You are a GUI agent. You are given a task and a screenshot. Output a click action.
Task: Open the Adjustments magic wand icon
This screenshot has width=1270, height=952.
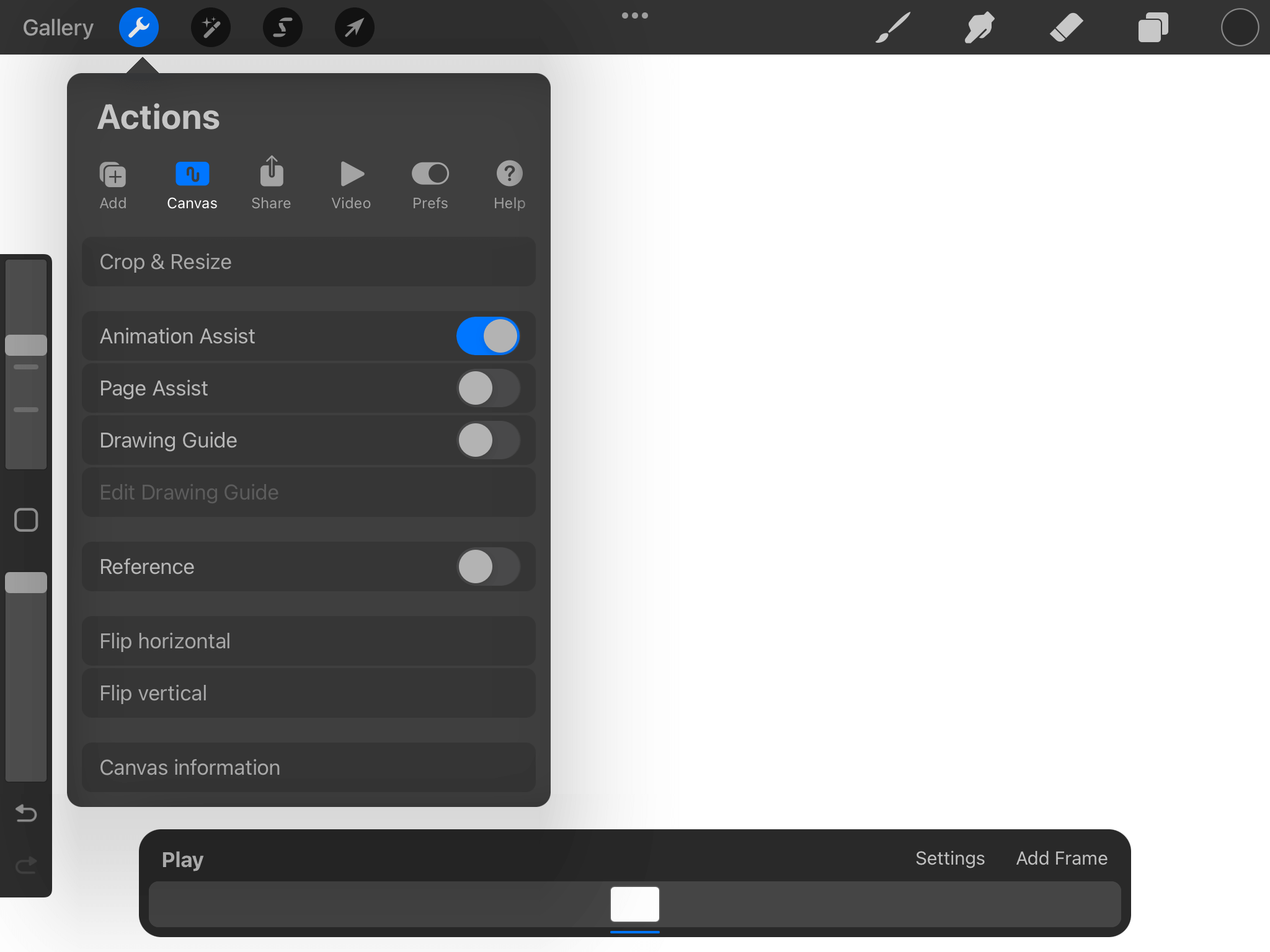click(x=211, y=27)
